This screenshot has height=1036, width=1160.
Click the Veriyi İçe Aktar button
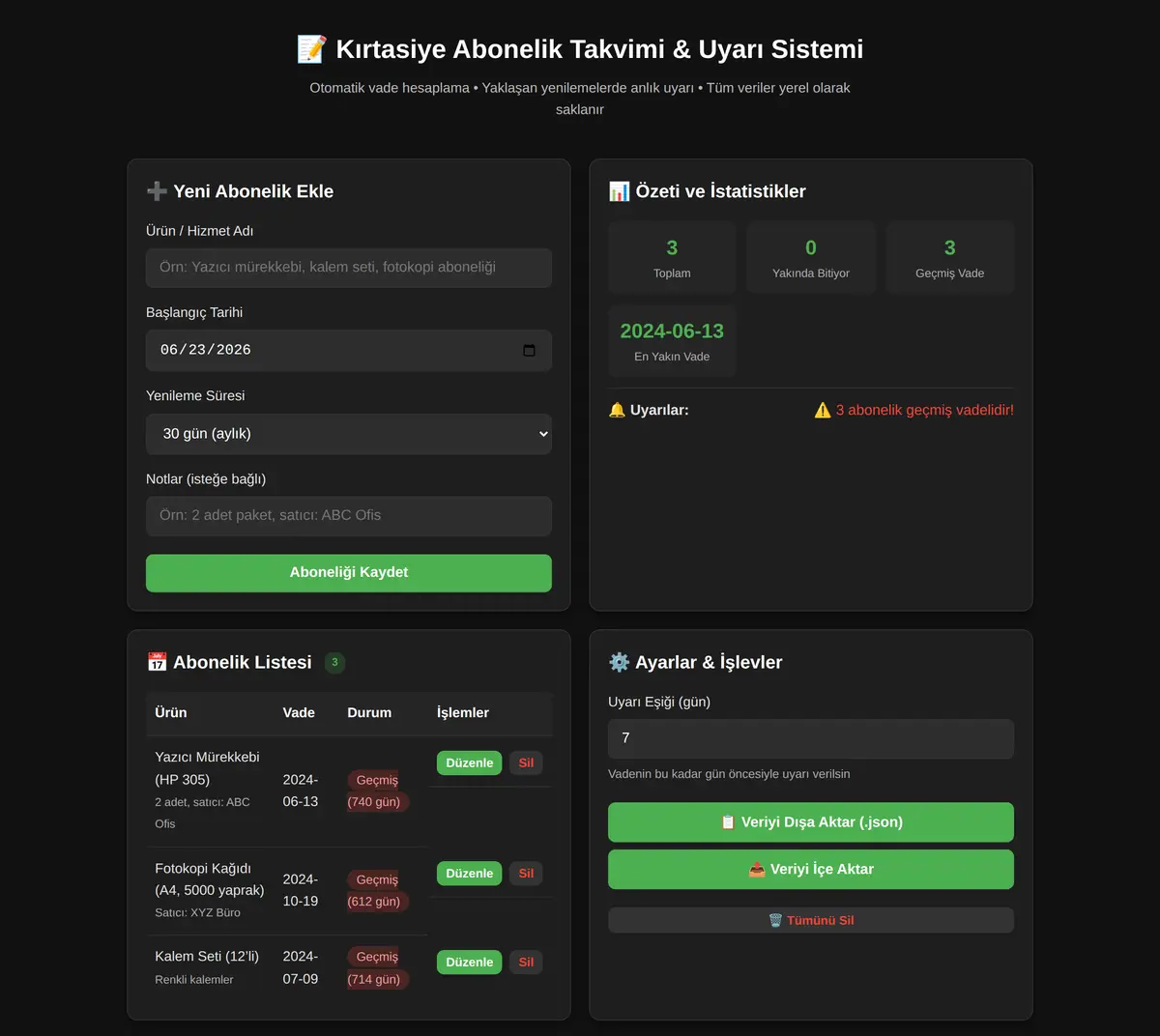tap(811, 869)
